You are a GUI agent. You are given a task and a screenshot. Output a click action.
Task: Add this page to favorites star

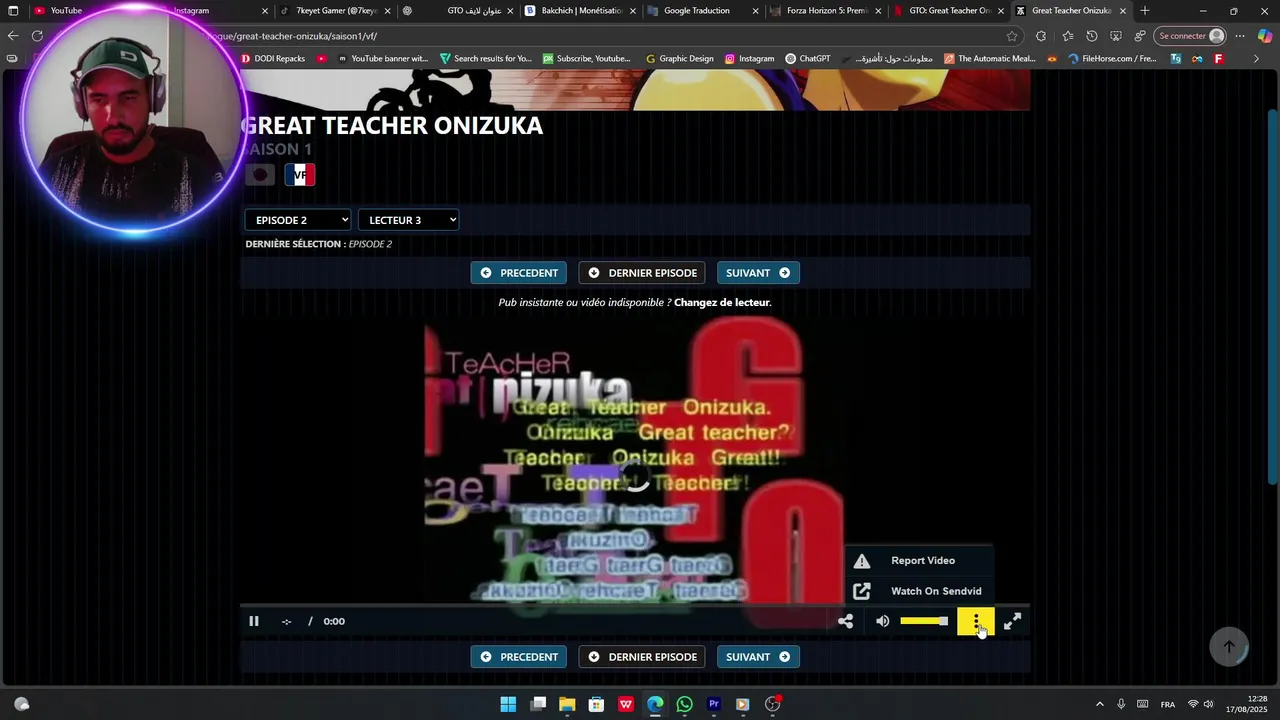click(1012, 36)
